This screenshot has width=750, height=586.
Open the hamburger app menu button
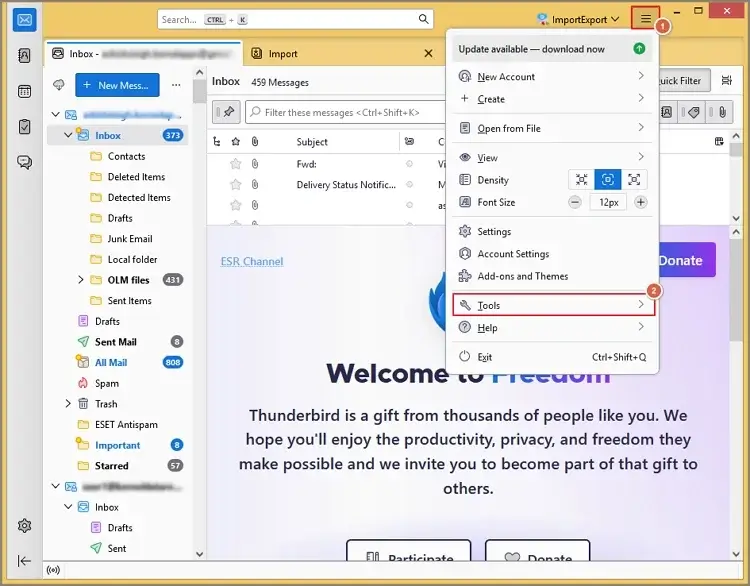pos(646,19)
